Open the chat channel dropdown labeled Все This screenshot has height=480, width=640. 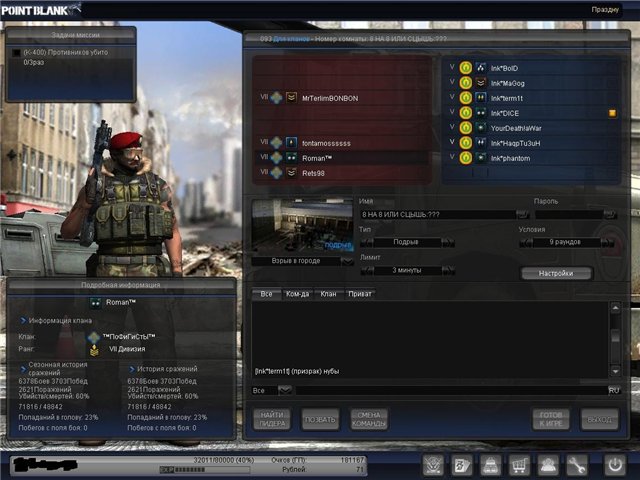click(284, 390)
